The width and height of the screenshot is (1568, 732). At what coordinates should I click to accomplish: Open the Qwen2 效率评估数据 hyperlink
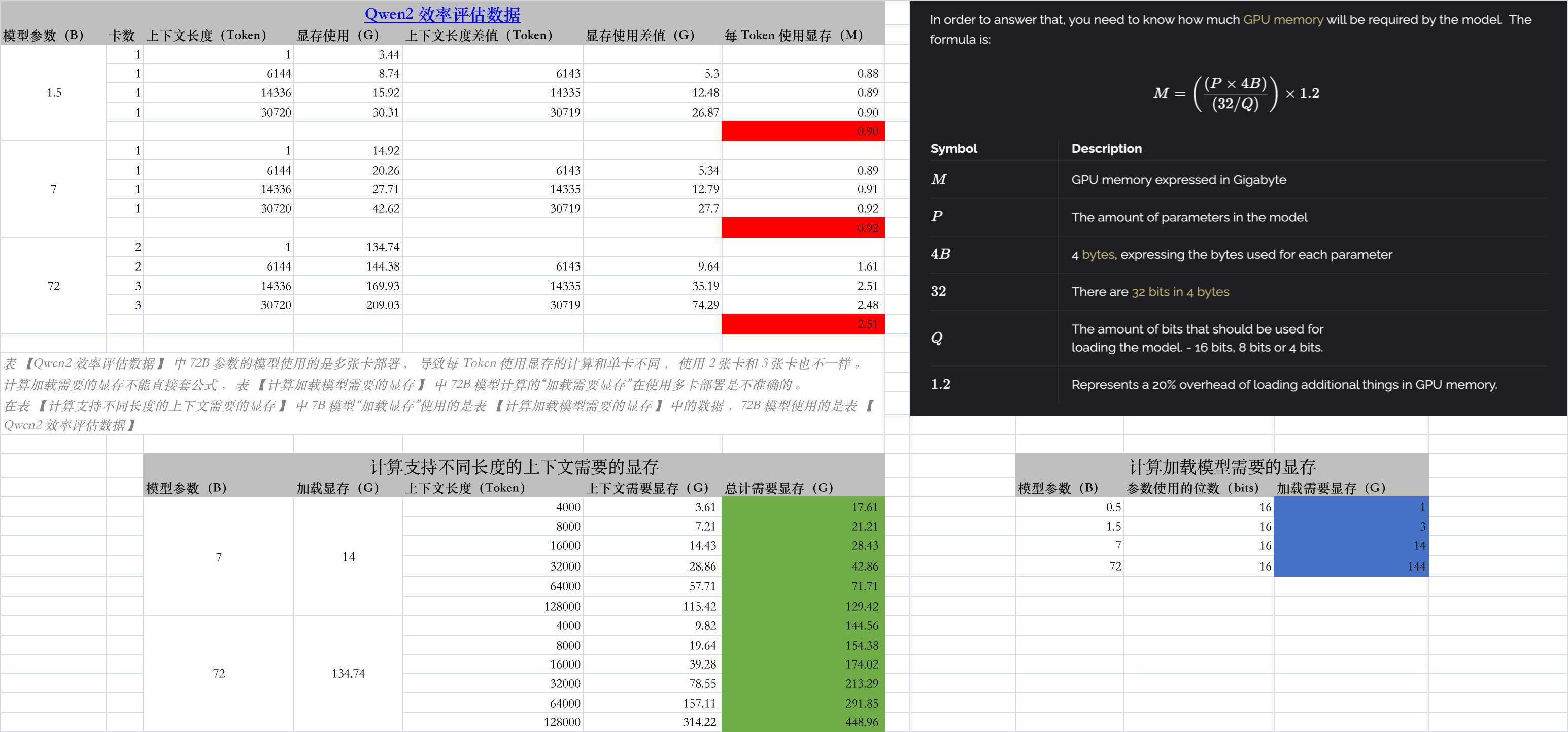(442, 14)
